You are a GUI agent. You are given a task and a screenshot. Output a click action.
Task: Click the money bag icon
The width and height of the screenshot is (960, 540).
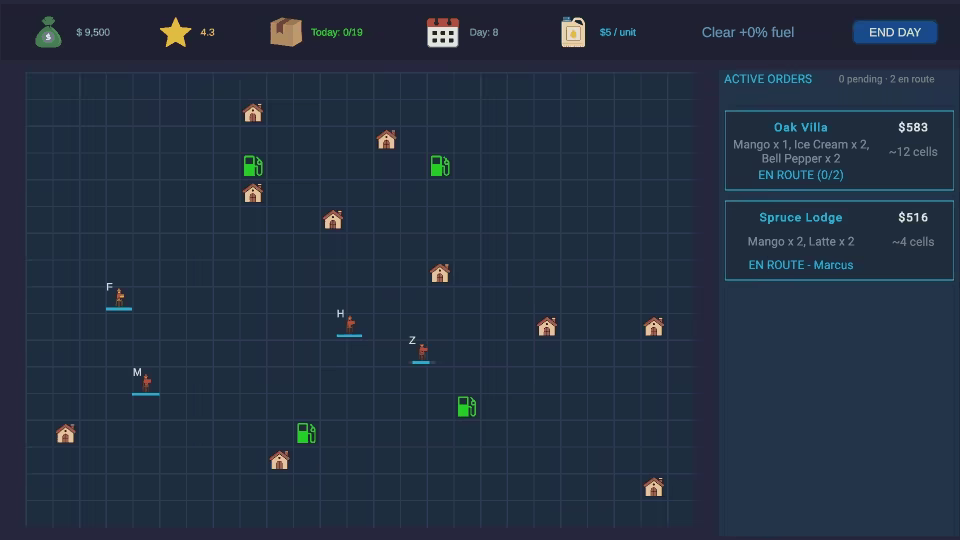(x=48, y=32)
